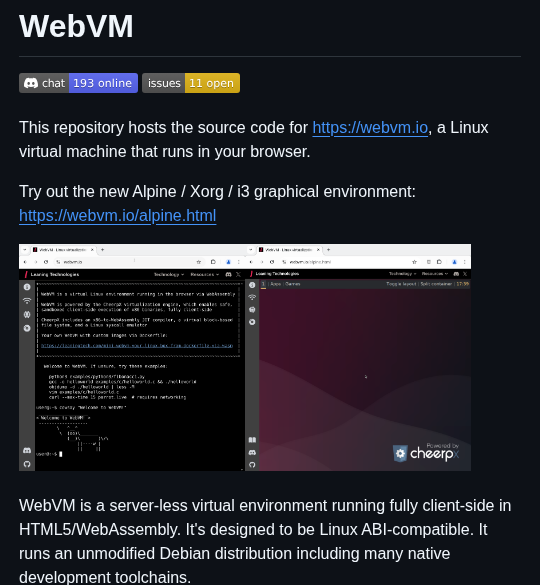Open the Discord chat badge showing 193 online
The image size is (540, 585).
click(x=78, y=83)
